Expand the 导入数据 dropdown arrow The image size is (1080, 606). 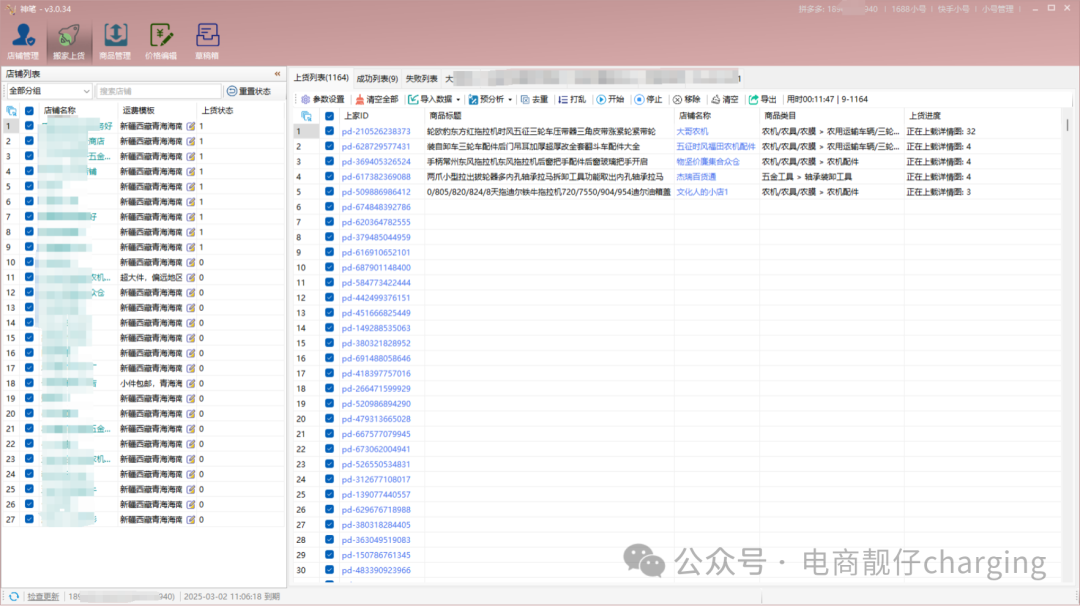pos(458,100)
